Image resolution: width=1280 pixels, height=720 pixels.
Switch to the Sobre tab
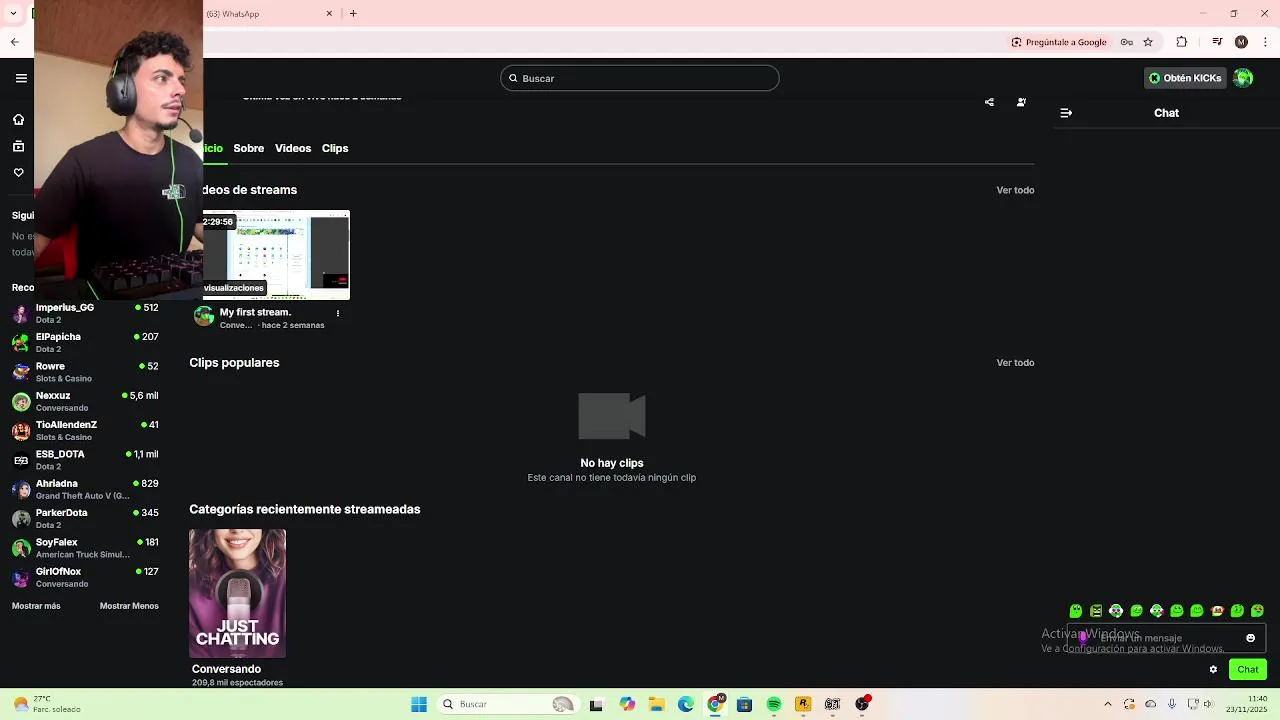[x=249, y=148]
